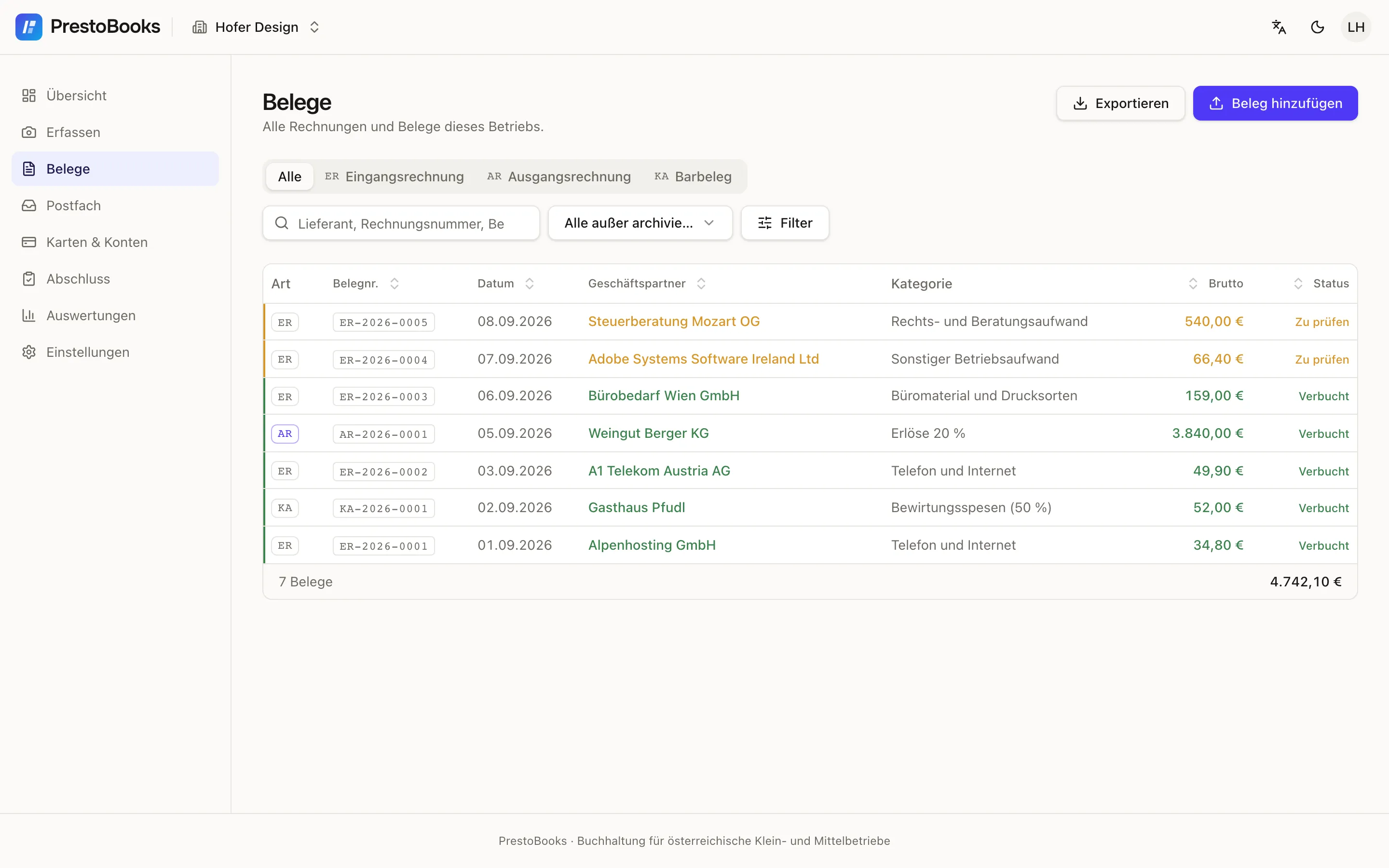The width and height of the screenshot is (1389, 868).
Task: Click the AR type badge in table
Action: coord(285,434)
